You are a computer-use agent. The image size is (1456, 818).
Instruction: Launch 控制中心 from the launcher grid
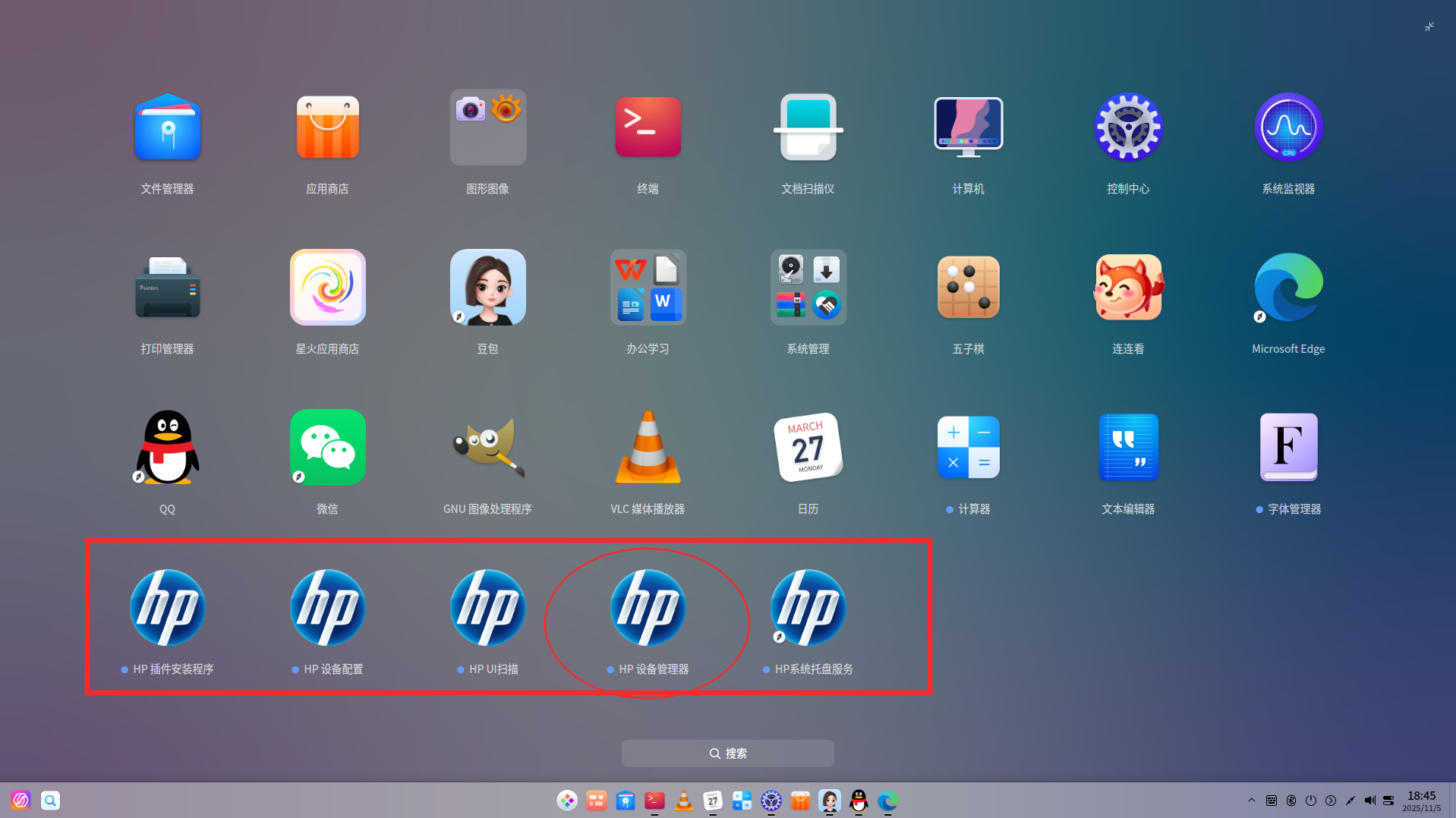tap(1128, 127)
